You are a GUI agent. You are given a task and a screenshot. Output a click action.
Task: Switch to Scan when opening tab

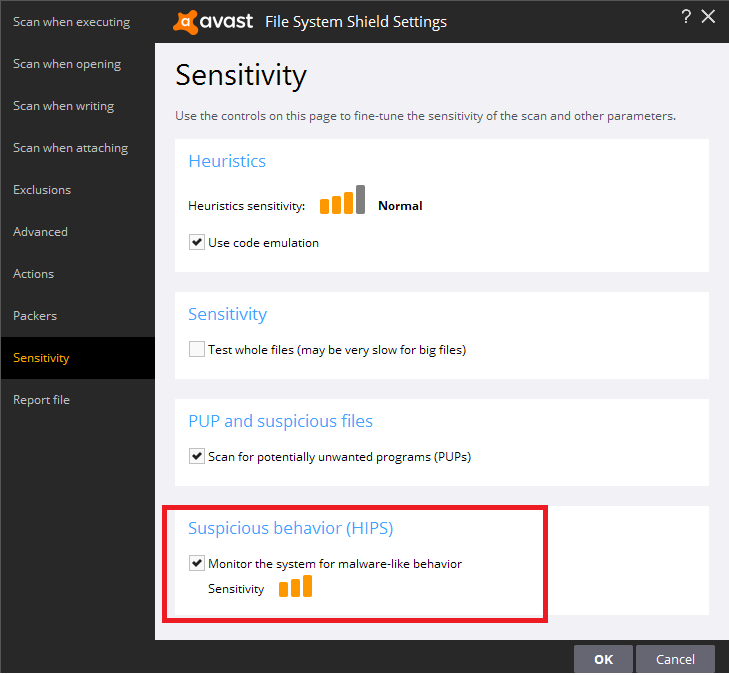(x=67, y=64)
